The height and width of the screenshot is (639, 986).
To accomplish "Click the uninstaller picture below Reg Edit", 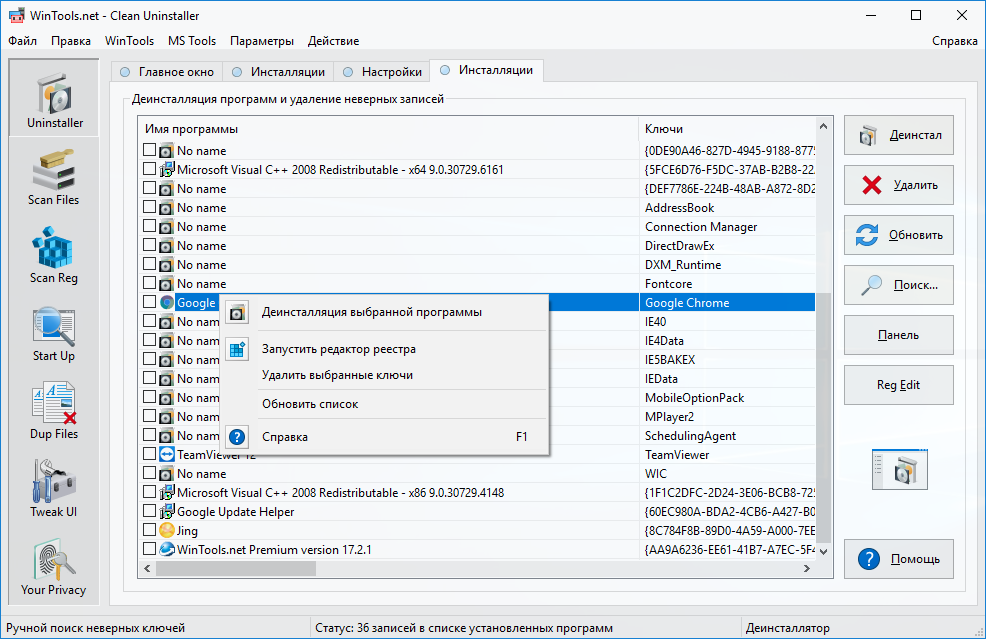I will 899,469.
